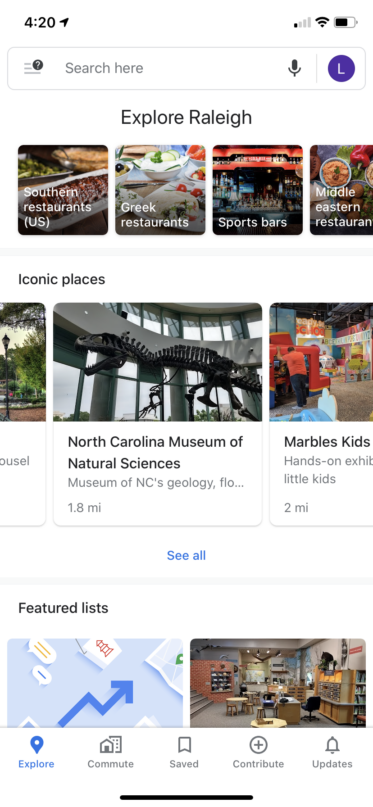Viewport: 373px width, 807px height.
Task: Open Southern restaurants (US) category
Action: tap(63, 190)
